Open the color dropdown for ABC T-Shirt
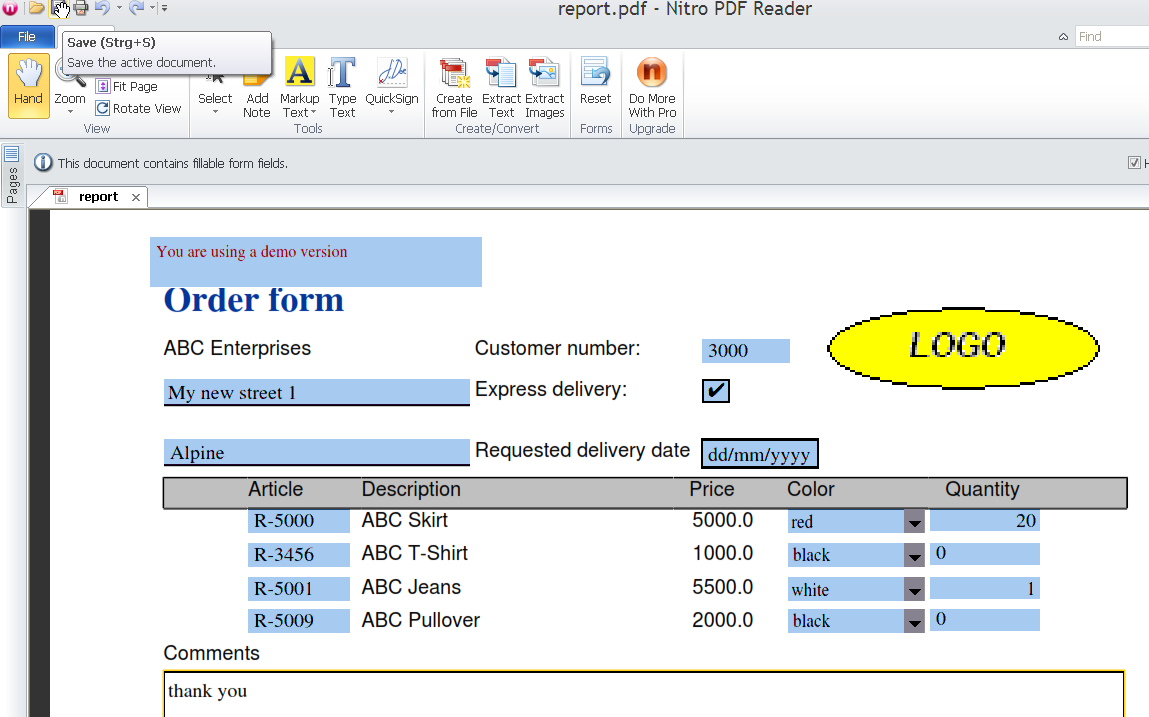1149x717 pixels. tap(915, 555)
